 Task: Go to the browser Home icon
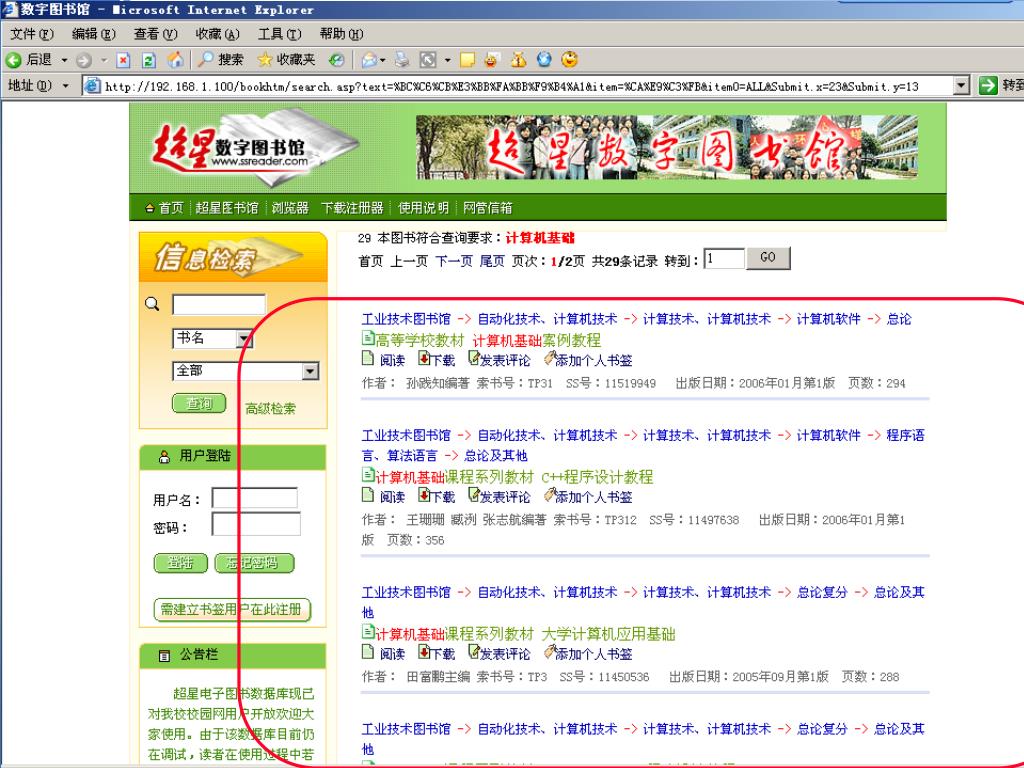175,60
